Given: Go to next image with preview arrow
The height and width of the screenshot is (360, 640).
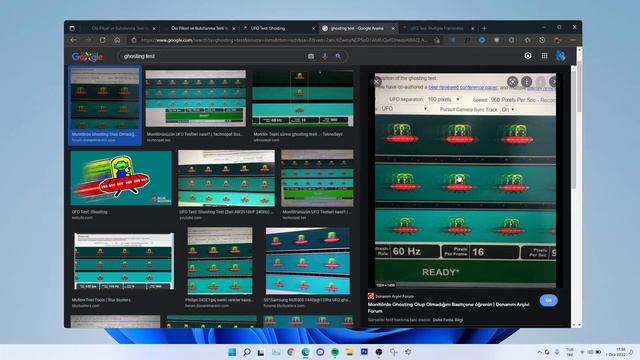Looking at the screenshot, I should (x=553, y=82).
